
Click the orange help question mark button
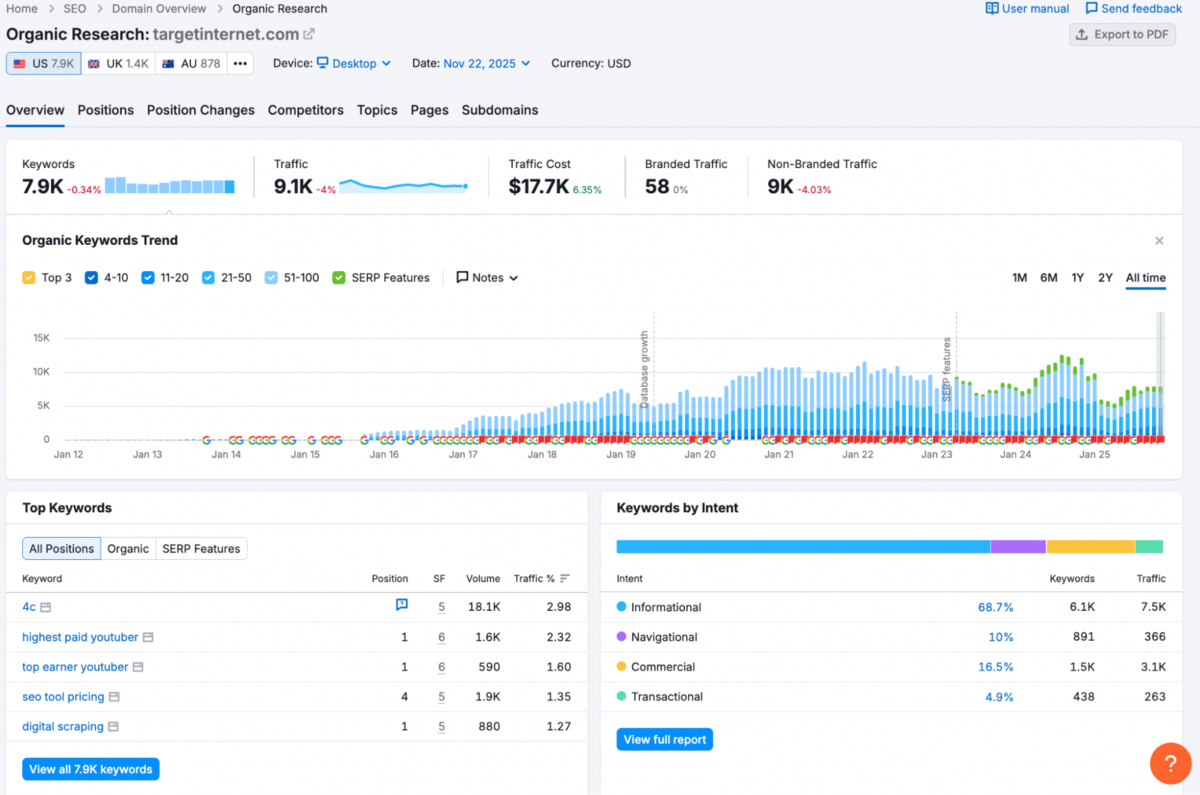[x=1170, y=763]
